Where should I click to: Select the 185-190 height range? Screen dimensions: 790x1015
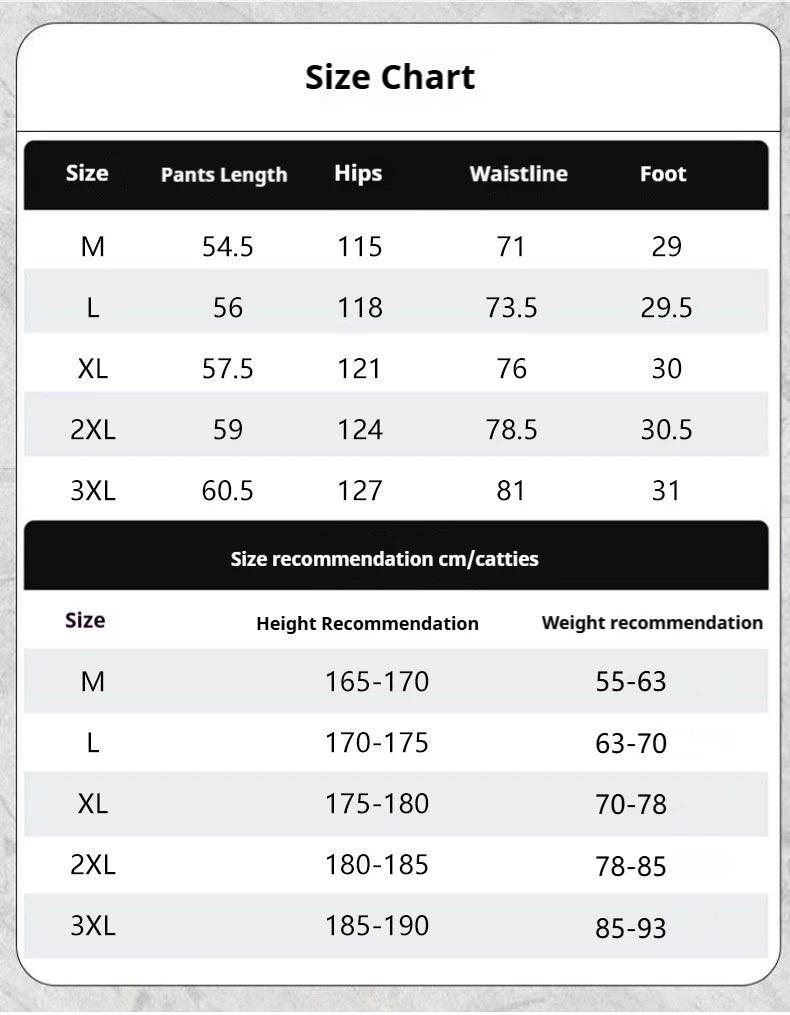[377, 926]
